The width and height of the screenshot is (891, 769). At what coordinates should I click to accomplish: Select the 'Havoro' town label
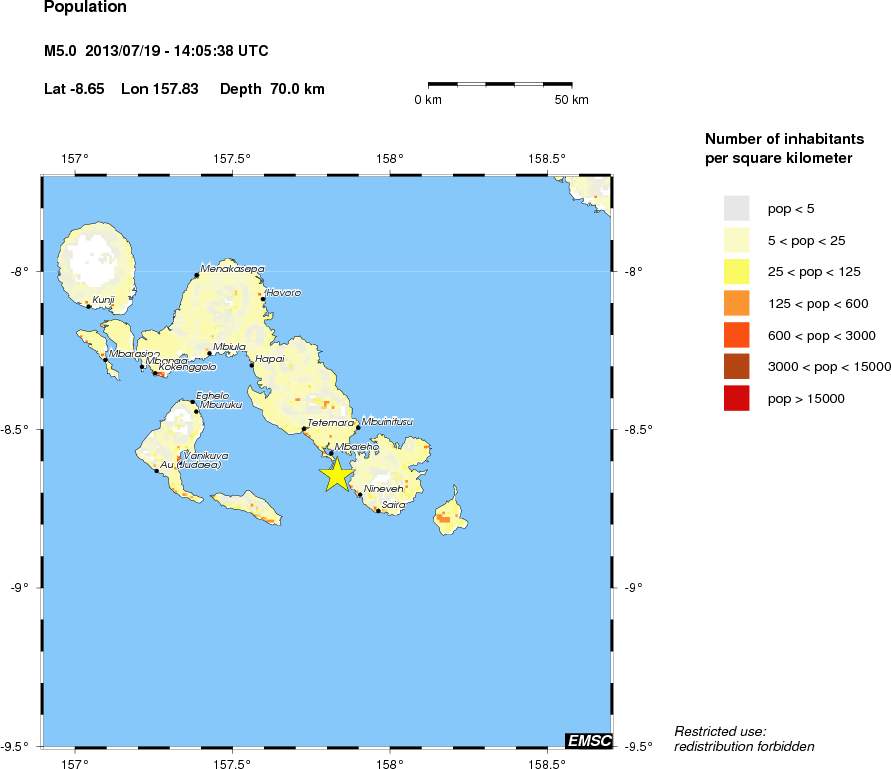[x=284, y=293]
